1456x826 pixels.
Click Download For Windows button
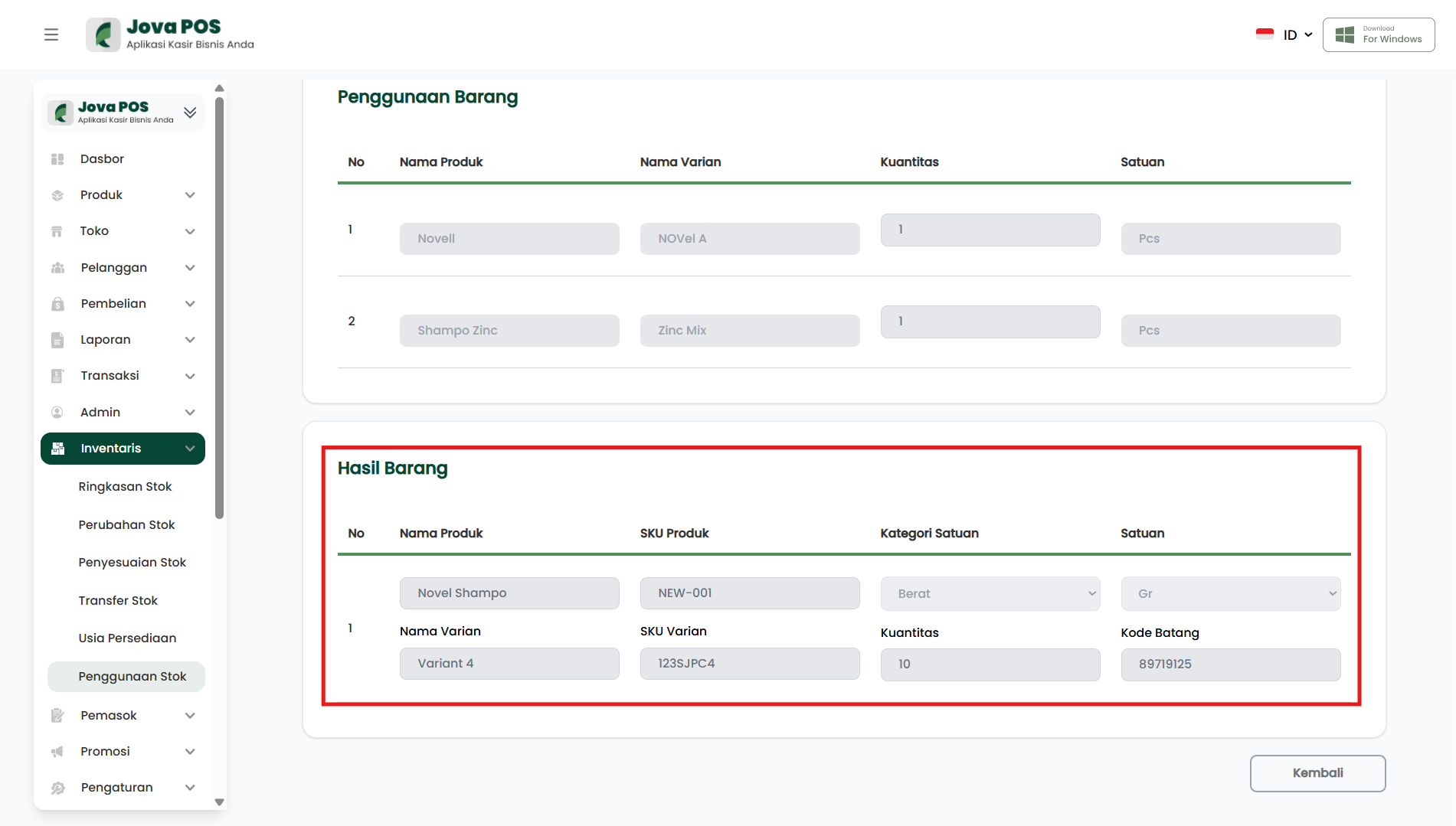[x=1379, y=35]
